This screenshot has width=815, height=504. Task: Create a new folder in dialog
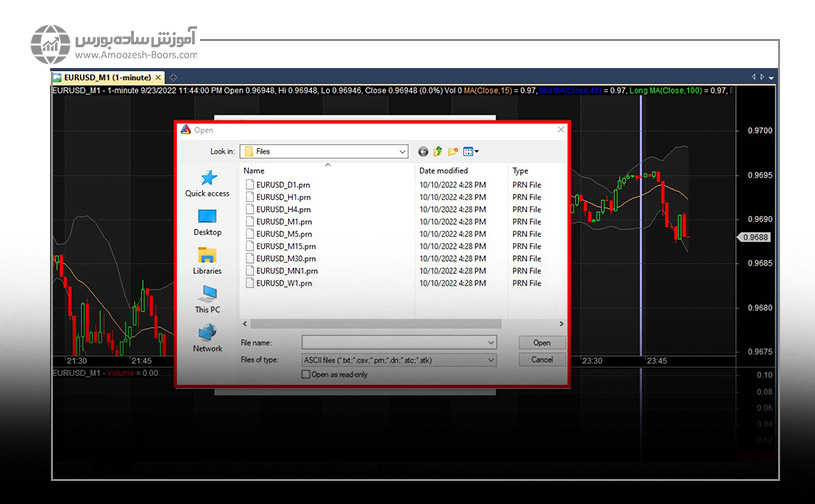(453, 151)
